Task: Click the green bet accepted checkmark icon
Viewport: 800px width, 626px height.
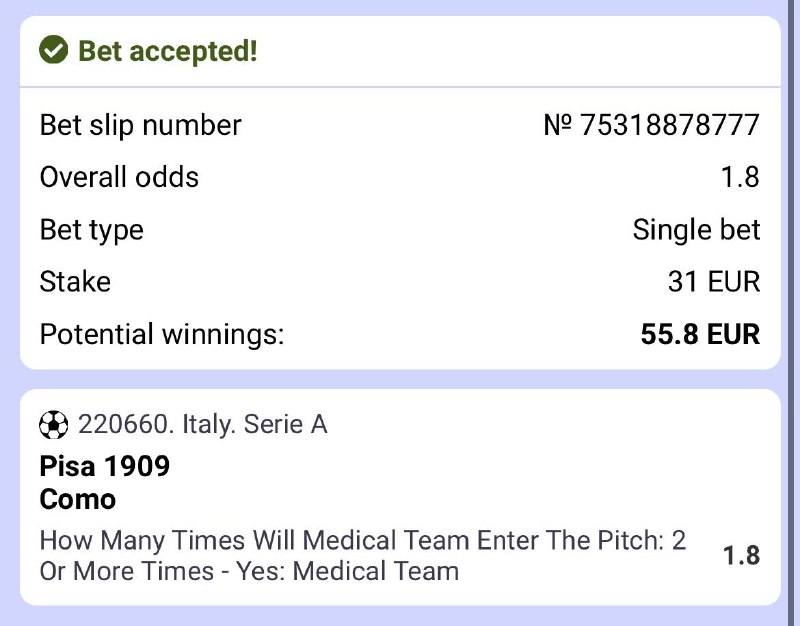Action: tap(53, 51)
